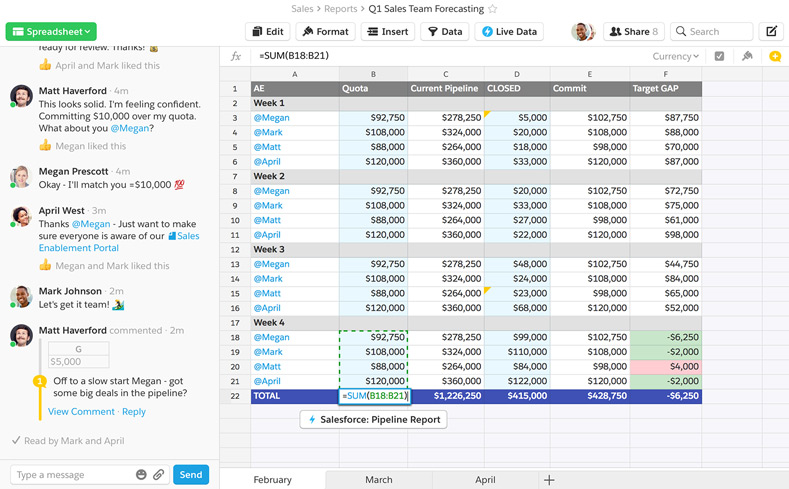Viewport: 789px width, 489px height.
Task: Select the red highlighted $4,000 cell
Action: (x=665, y=367)
